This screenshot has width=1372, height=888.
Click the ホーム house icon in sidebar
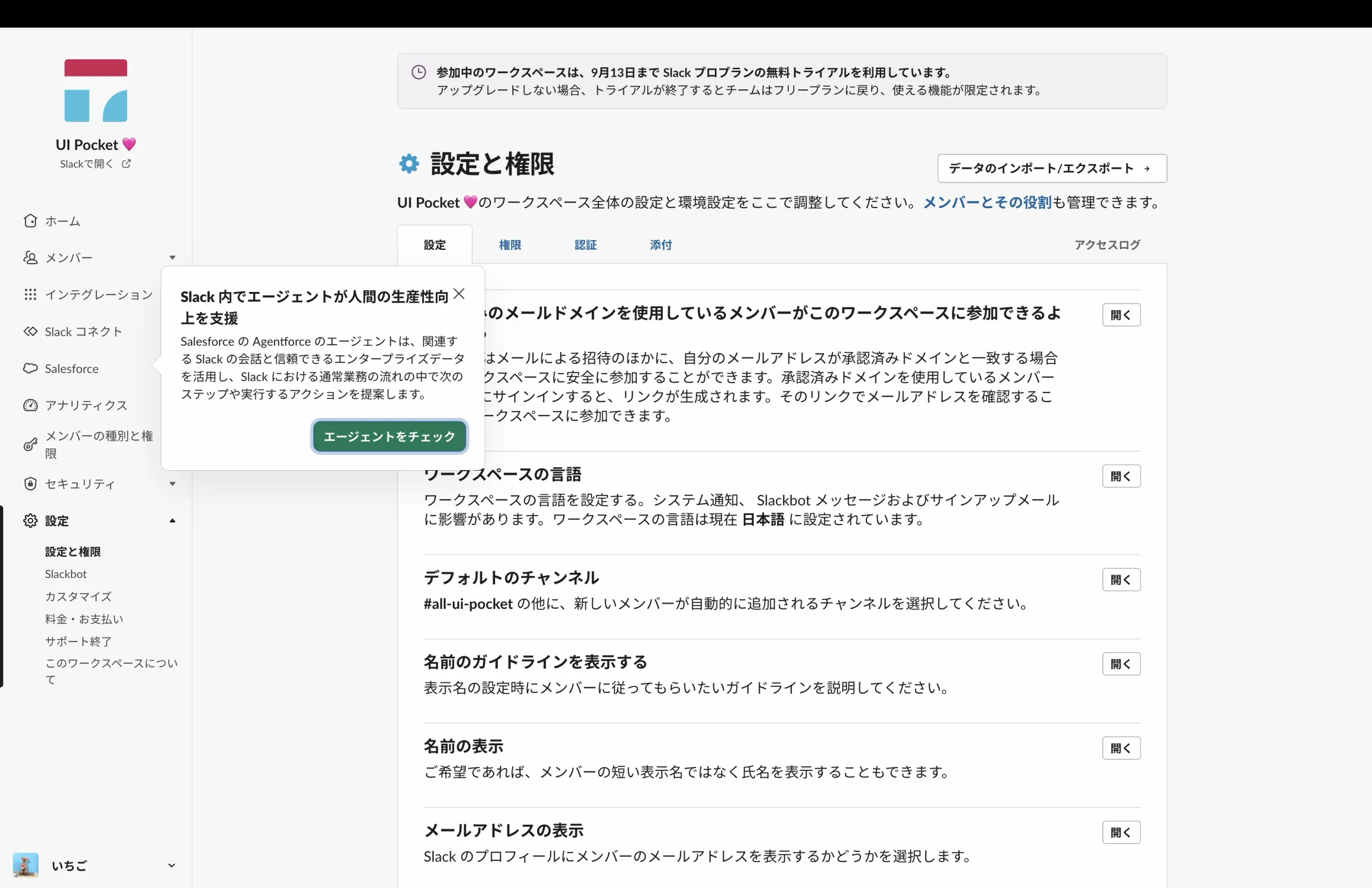tap(31, 221)
